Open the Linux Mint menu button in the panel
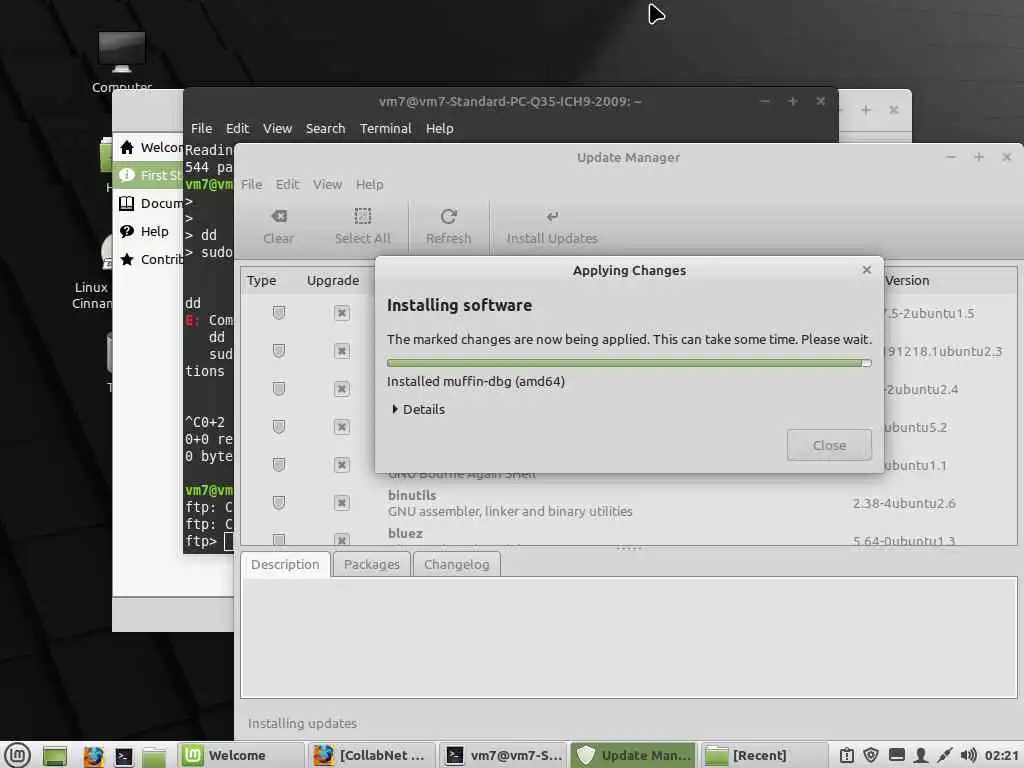1024x768 pixels. click(x=17, y=756)
